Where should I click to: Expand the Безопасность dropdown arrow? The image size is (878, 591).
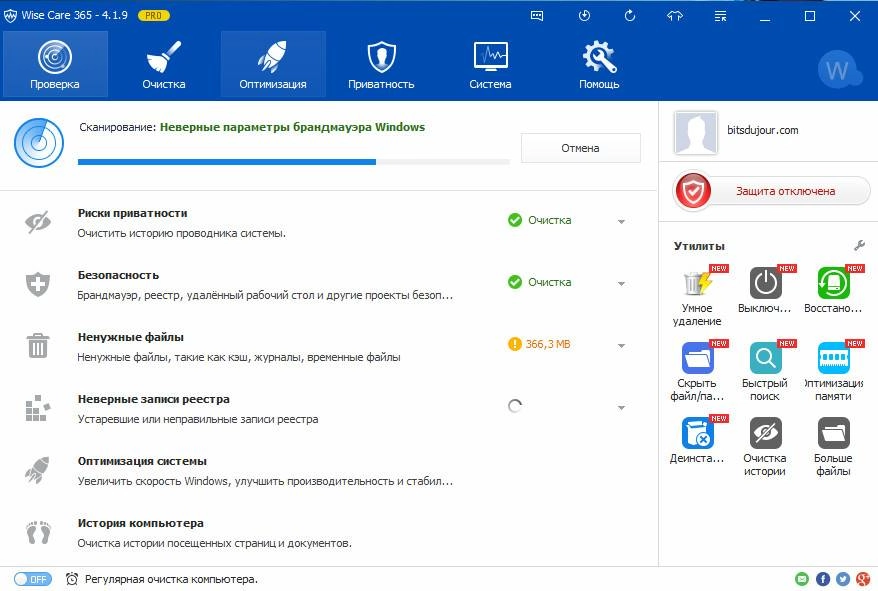(x=621, y=283)
